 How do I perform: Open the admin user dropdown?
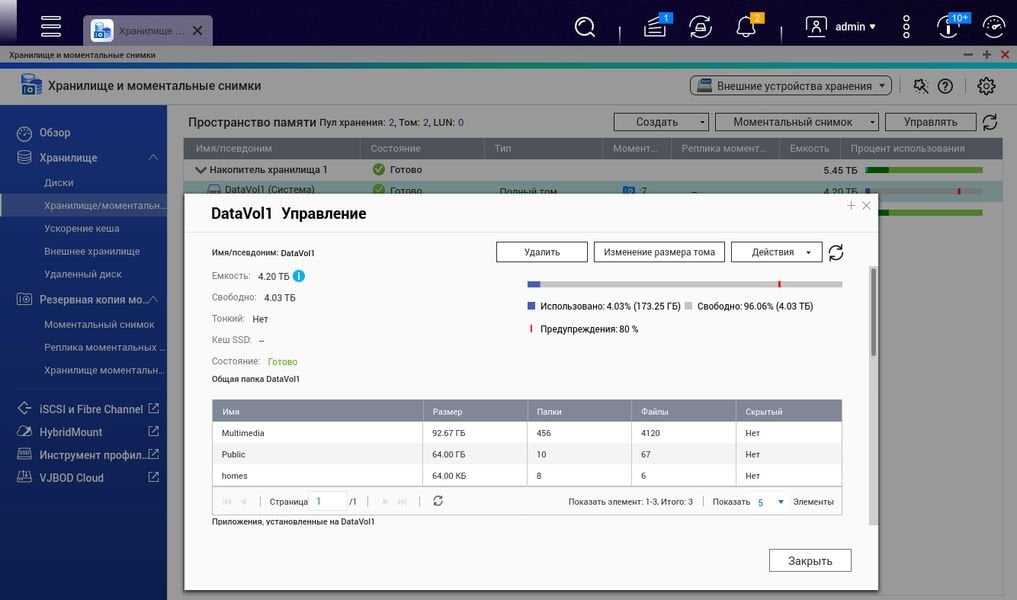pyautogui.click(x=841, y=27)
